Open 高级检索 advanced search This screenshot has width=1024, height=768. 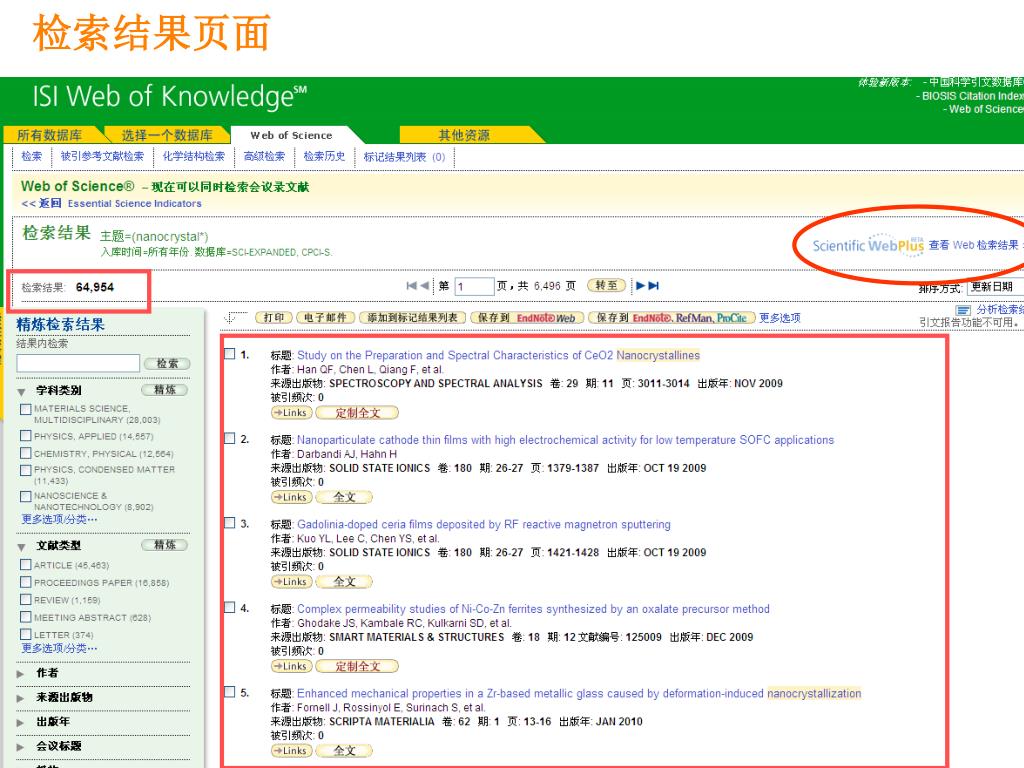tap(264, 156)
